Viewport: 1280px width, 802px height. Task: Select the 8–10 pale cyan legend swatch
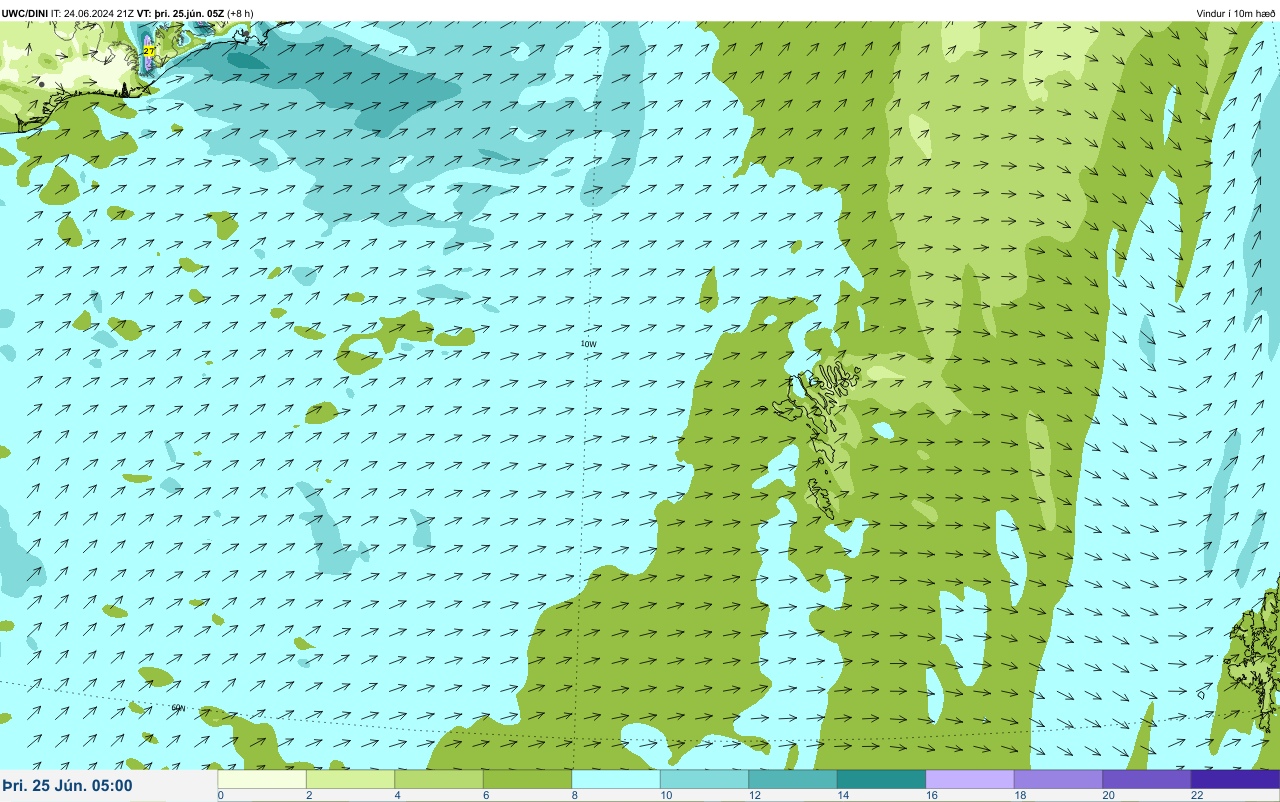point(616,779)
